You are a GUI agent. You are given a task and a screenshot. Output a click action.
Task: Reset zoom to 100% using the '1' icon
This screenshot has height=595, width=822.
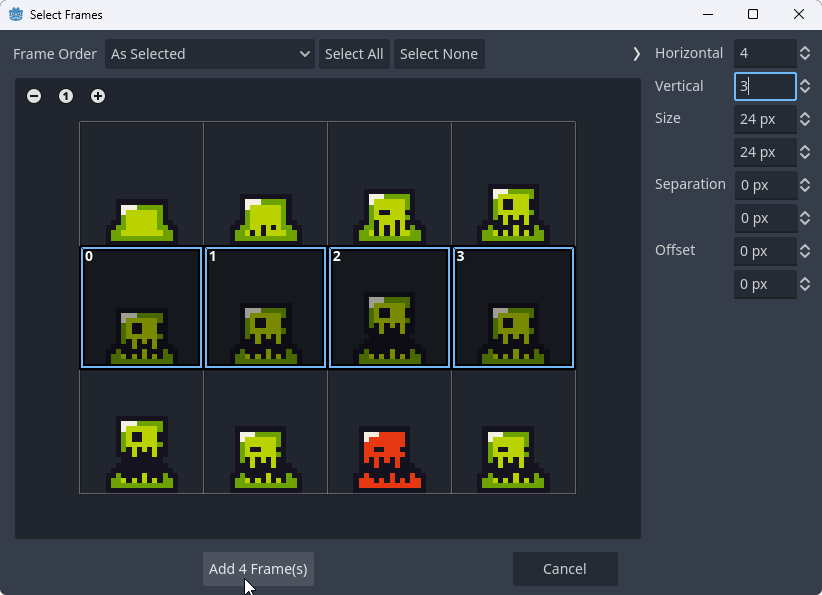[x=66, y=96]
